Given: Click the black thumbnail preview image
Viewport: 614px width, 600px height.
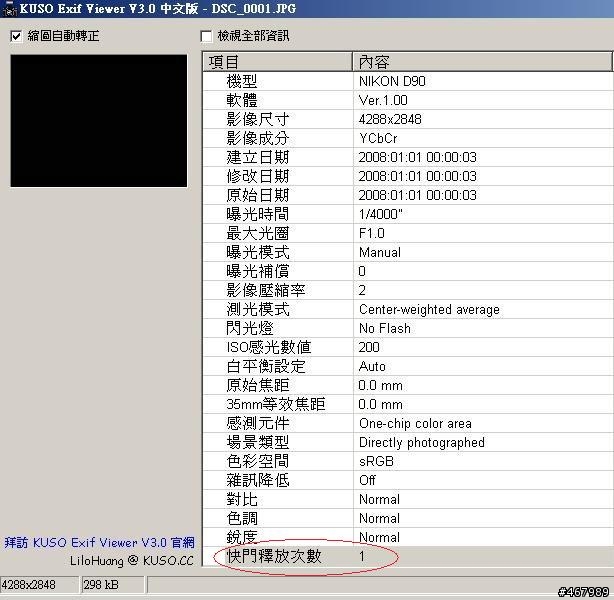Looking at the screenshot, I should (99, 121).
